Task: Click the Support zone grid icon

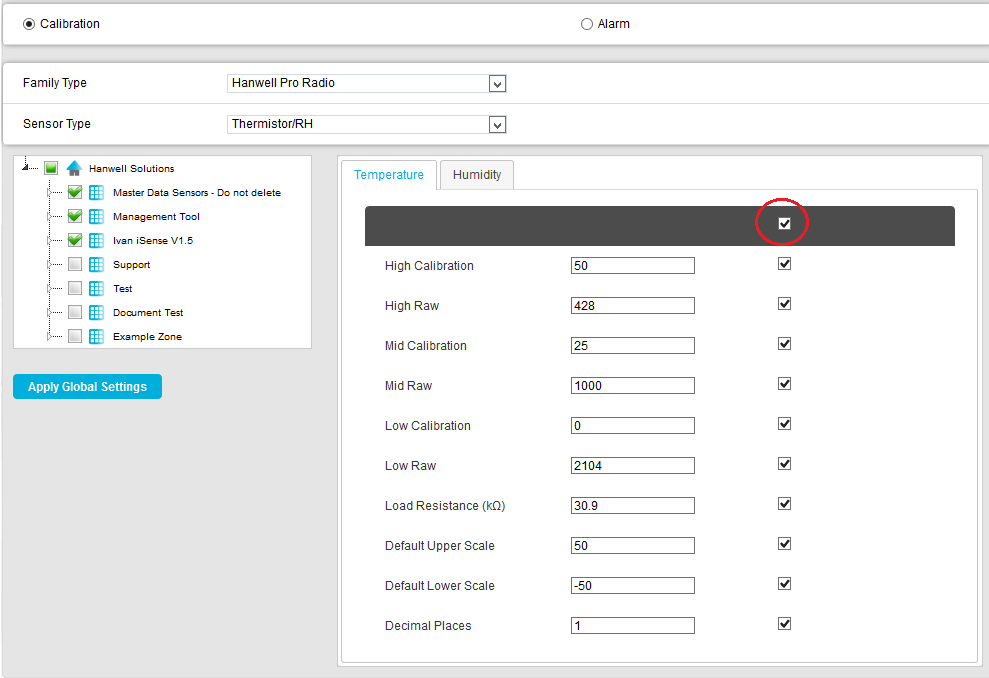Action: click(x=97, y=265)
